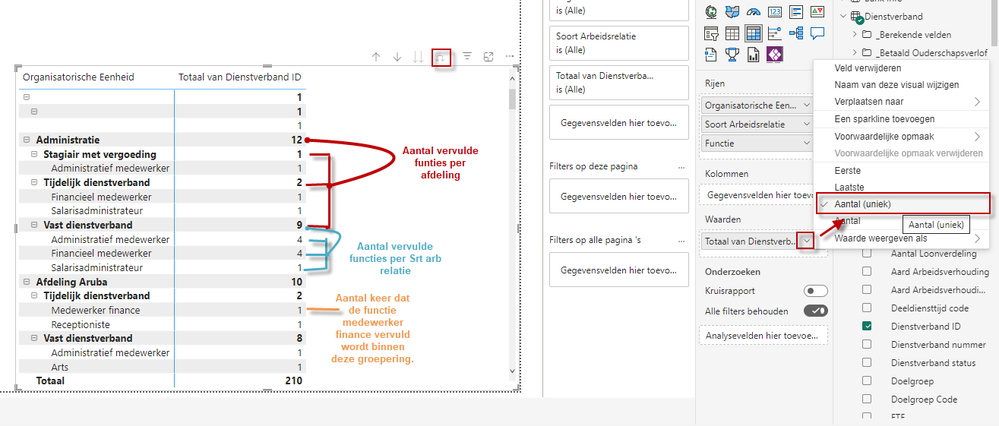Open Soort Arbeidsrelatie filter card
Viewport: 999px width, 426px height.
pos(619,42)
